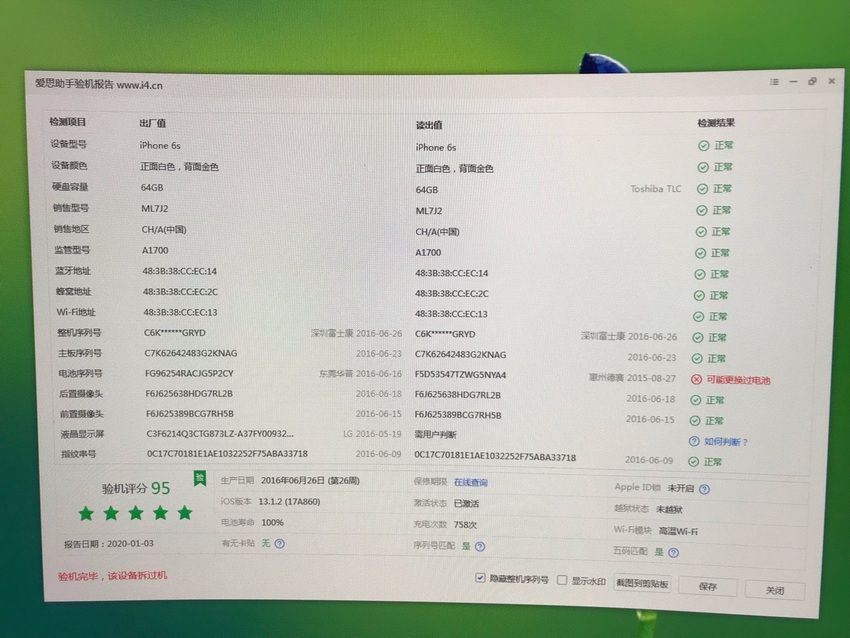
Task: Click factory 监管型号 value A1700
Action: 155,250
